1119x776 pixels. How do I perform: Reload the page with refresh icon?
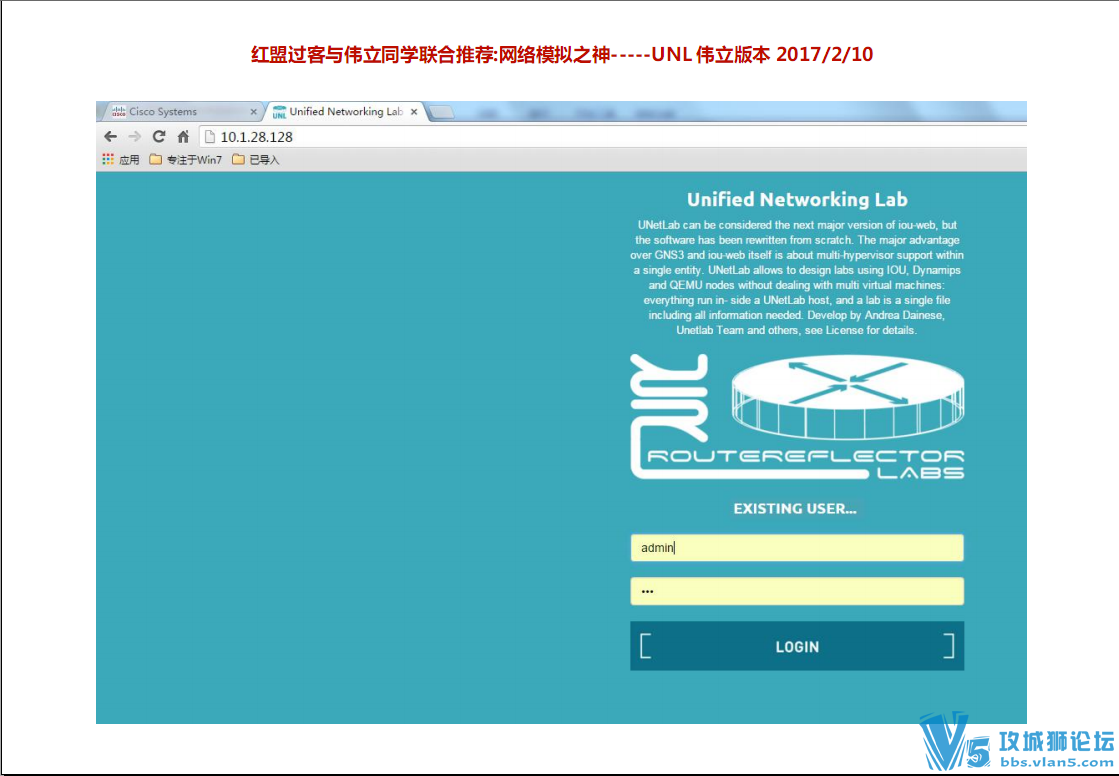pyautogui.click(x=158, y=136)
